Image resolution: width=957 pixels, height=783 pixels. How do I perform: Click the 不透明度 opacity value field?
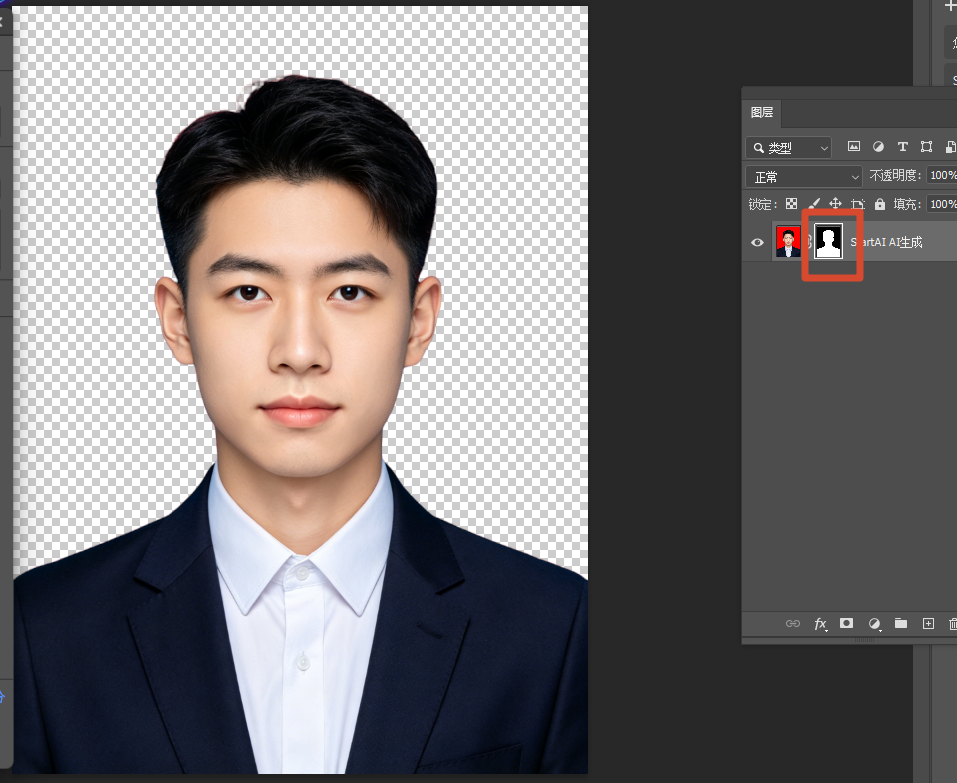942,175
